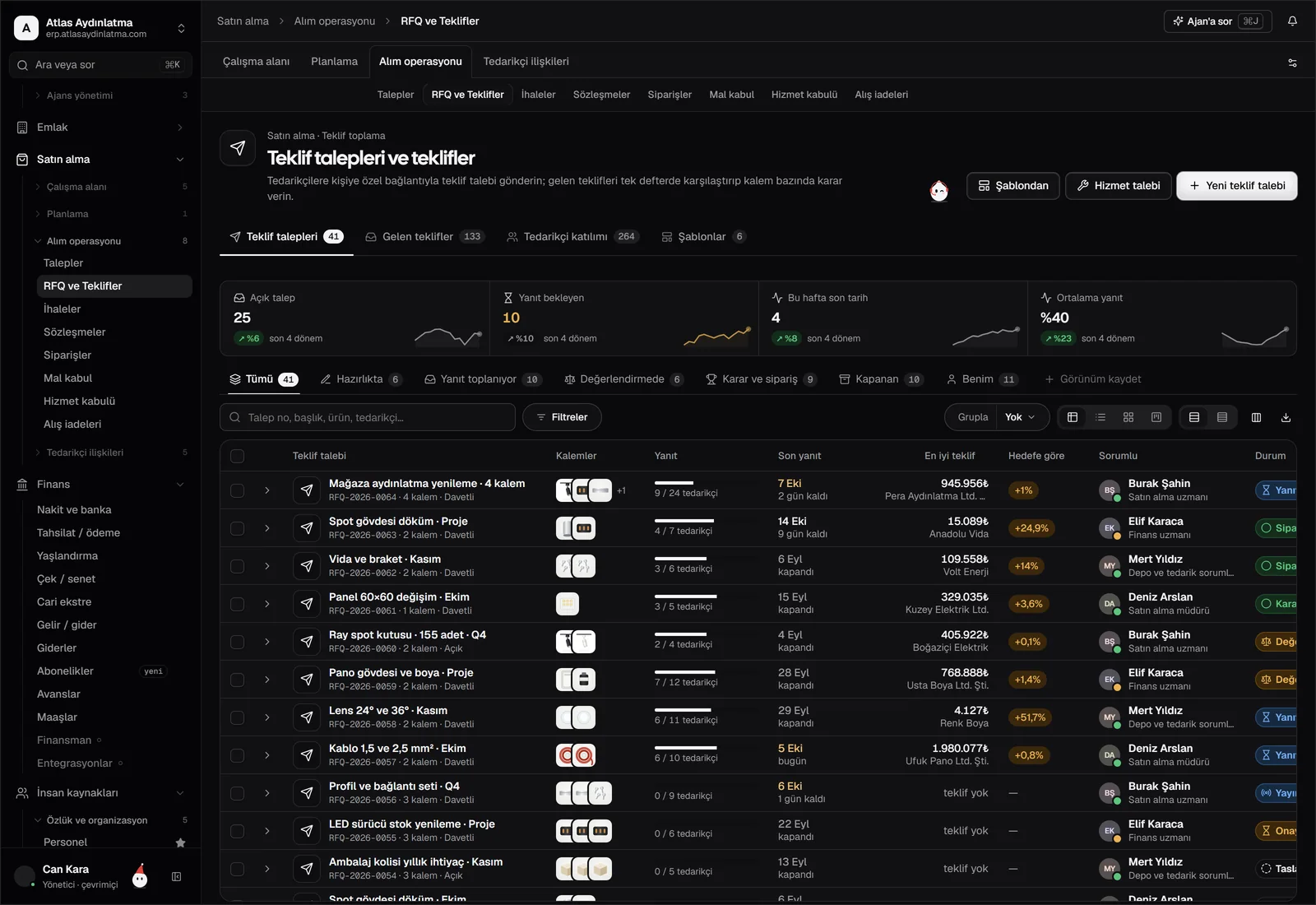This screenshot has height=905, width=1316.
Task: Open the Grupla Yok dropdown
Action: pyautogui.click(x=1021, y=417)
